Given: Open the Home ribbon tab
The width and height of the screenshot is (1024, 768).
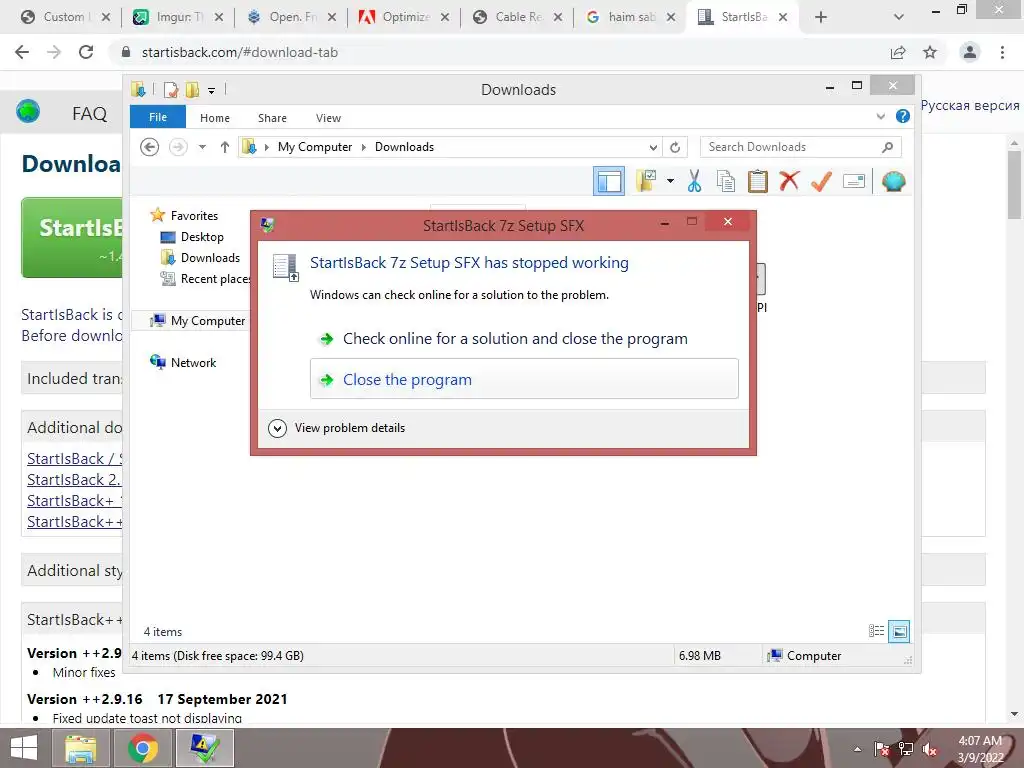Looking at the screenshot, I should [x=215, y=118].
